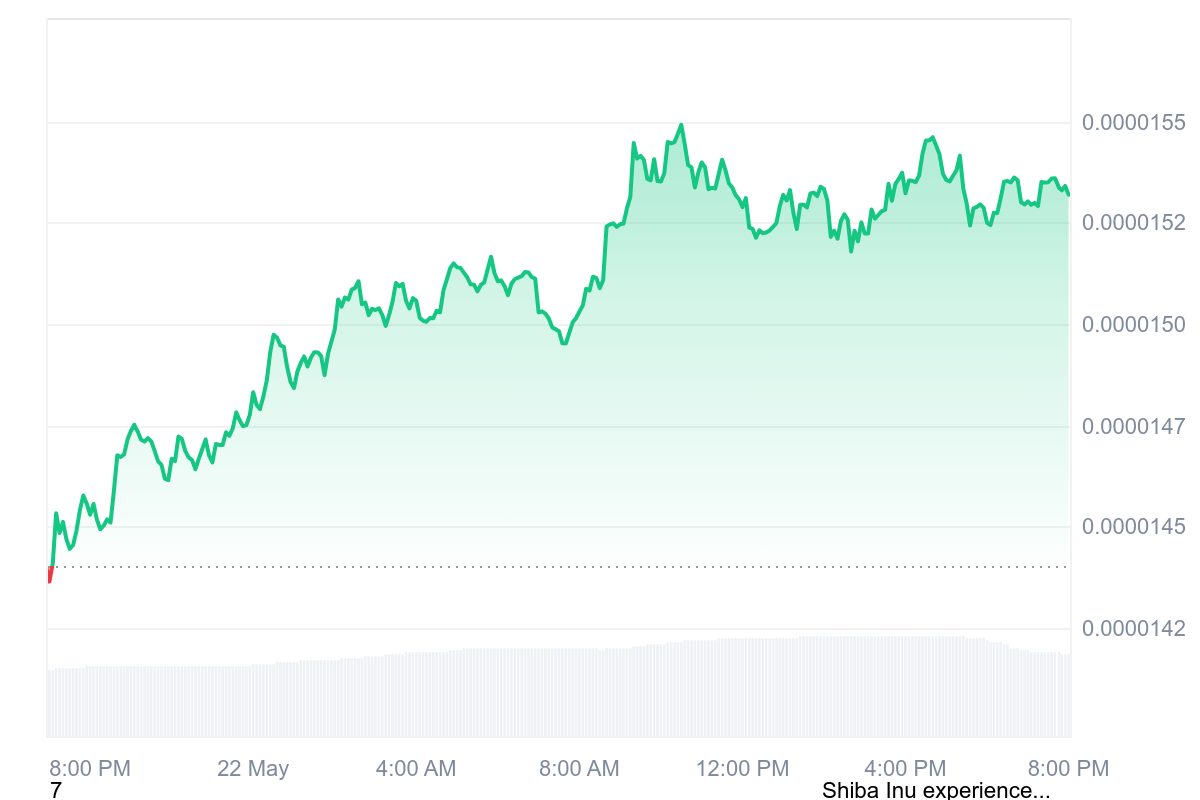Image resolution: width=1200 pixels, height=800 pixels.
Task: Select the 8:00 AM time label
Action: tap(579, 768)
